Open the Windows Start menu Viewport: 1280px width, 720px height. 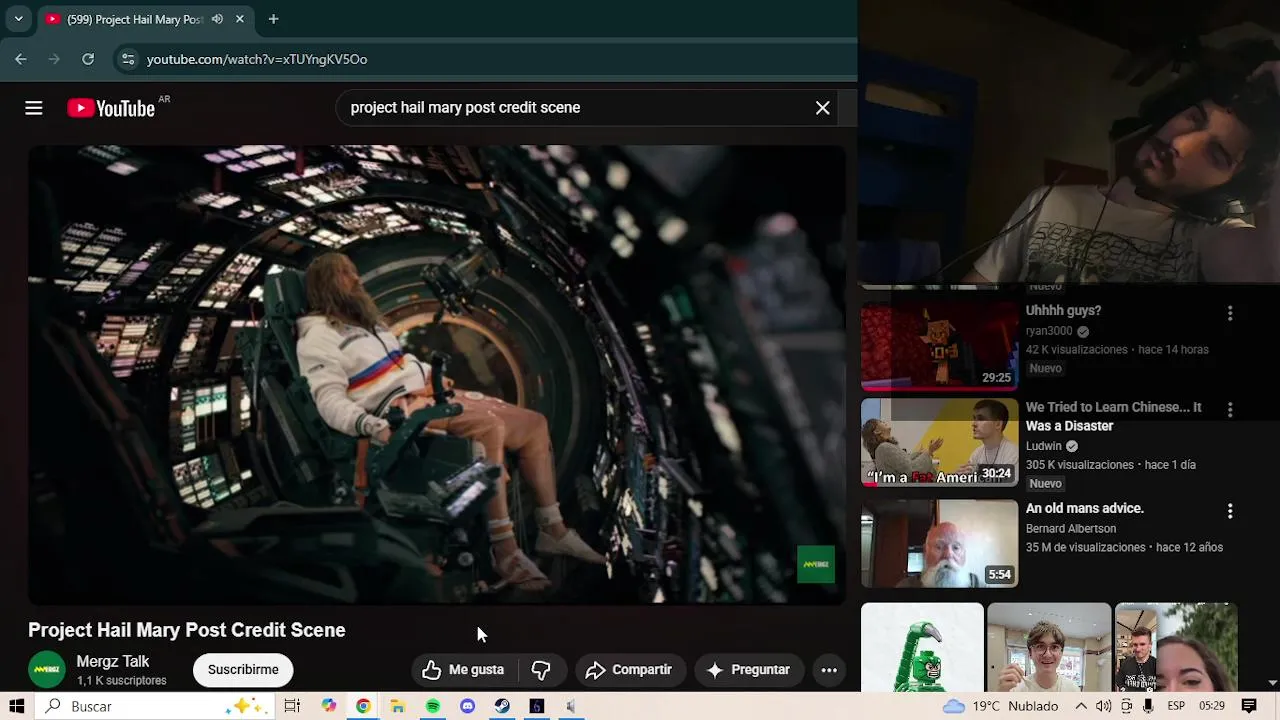(x=16, y=706)
